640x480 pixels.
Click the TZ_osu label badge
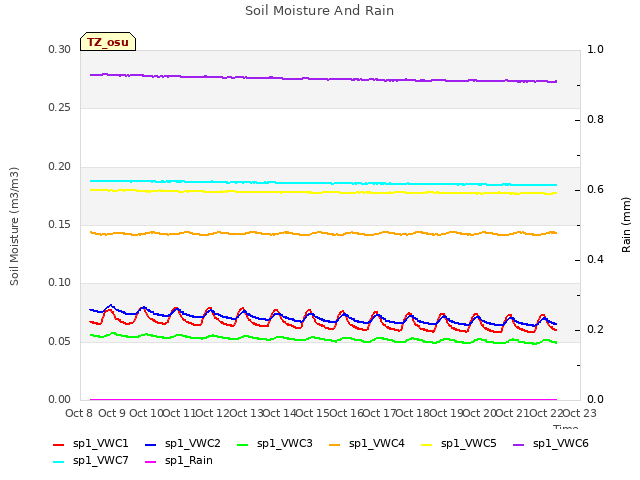click(108, 42)
